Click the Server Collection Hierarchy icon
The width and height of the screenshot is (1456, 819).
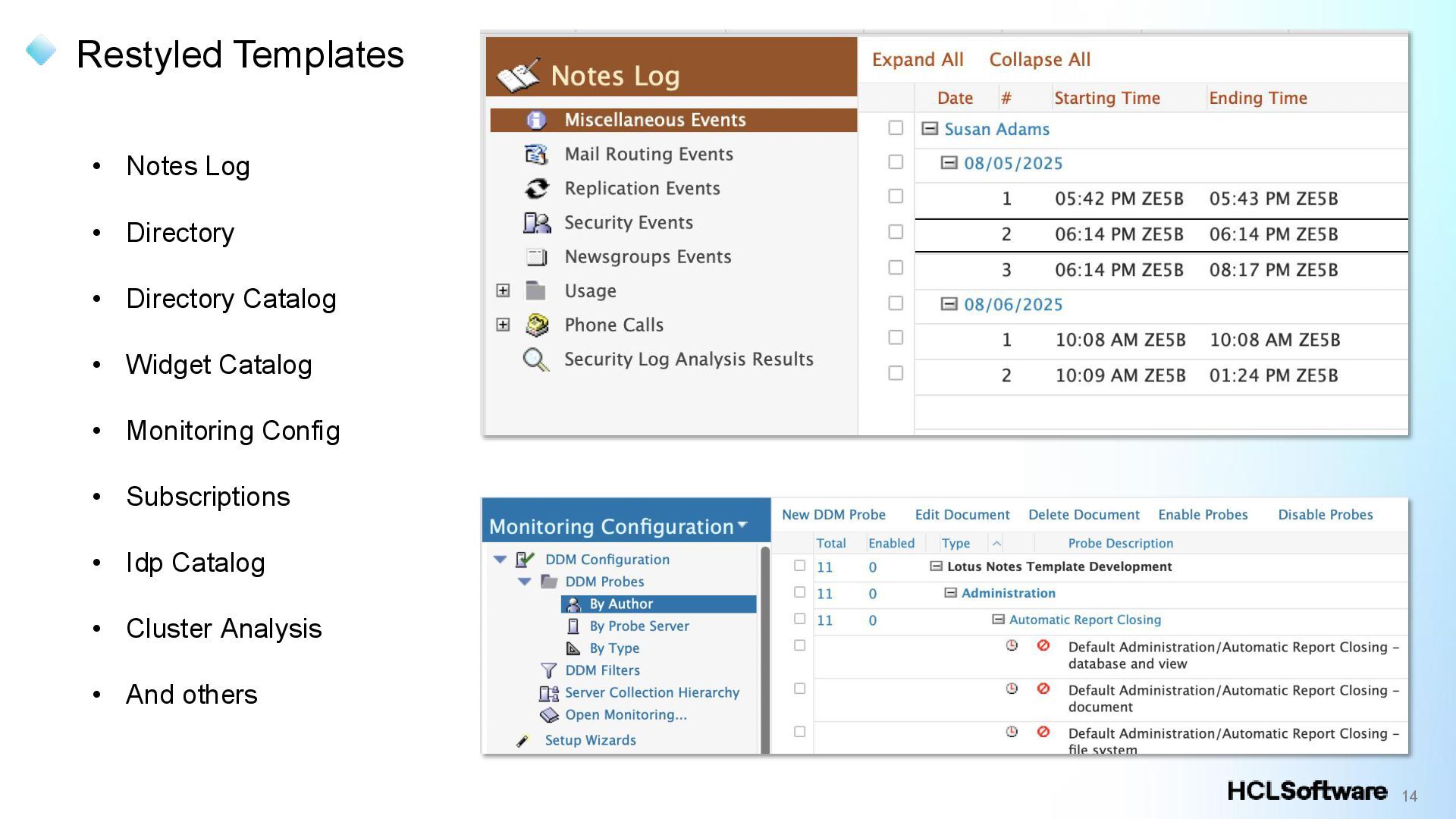pyautogui.click(x=548, y=693)
